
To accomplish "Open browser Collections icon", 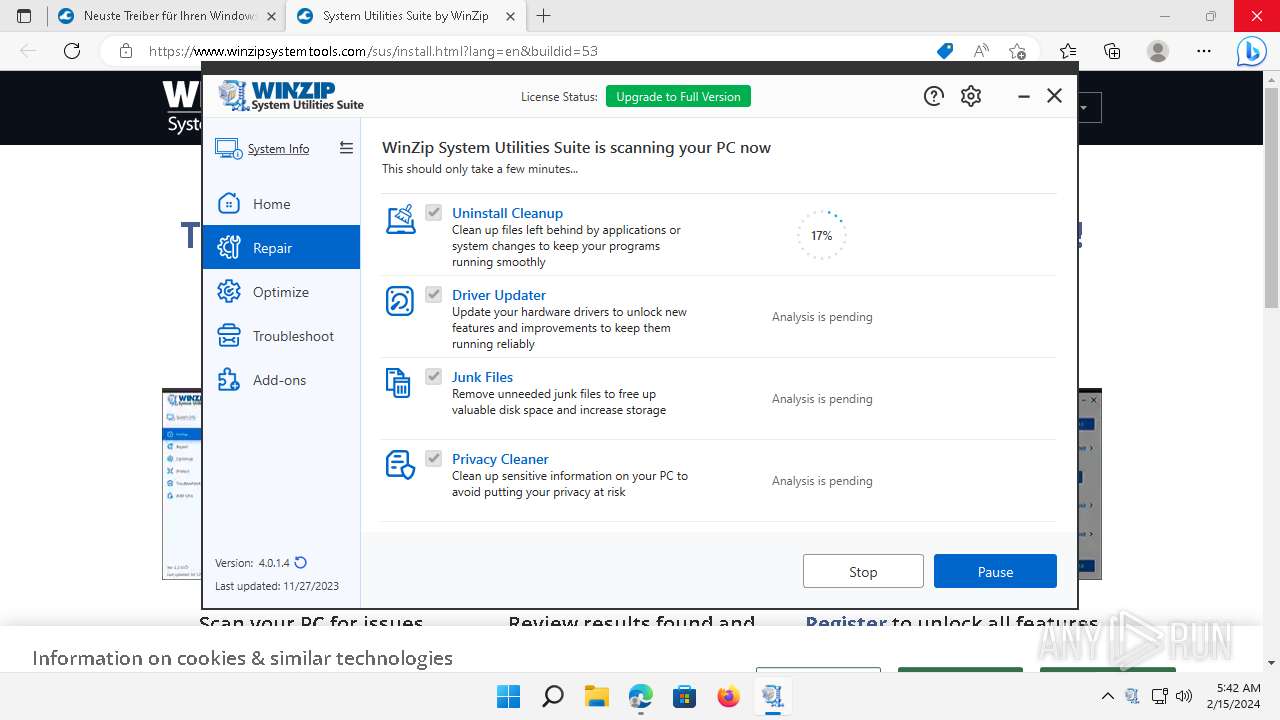I will click(x=1112, y=51).
